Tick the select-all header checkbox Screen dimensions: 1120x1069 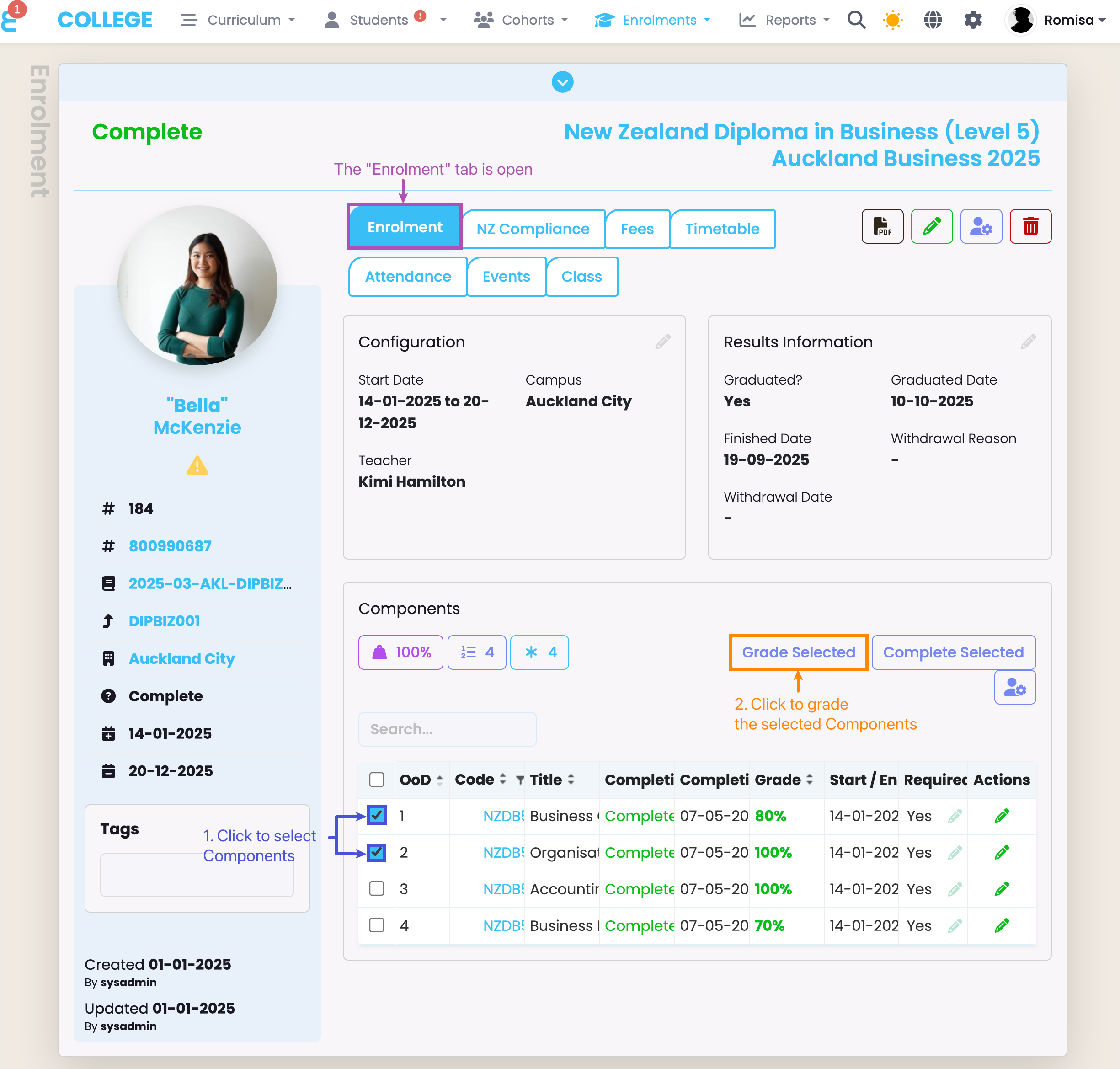pyautogui.click(x=377, y=780)
